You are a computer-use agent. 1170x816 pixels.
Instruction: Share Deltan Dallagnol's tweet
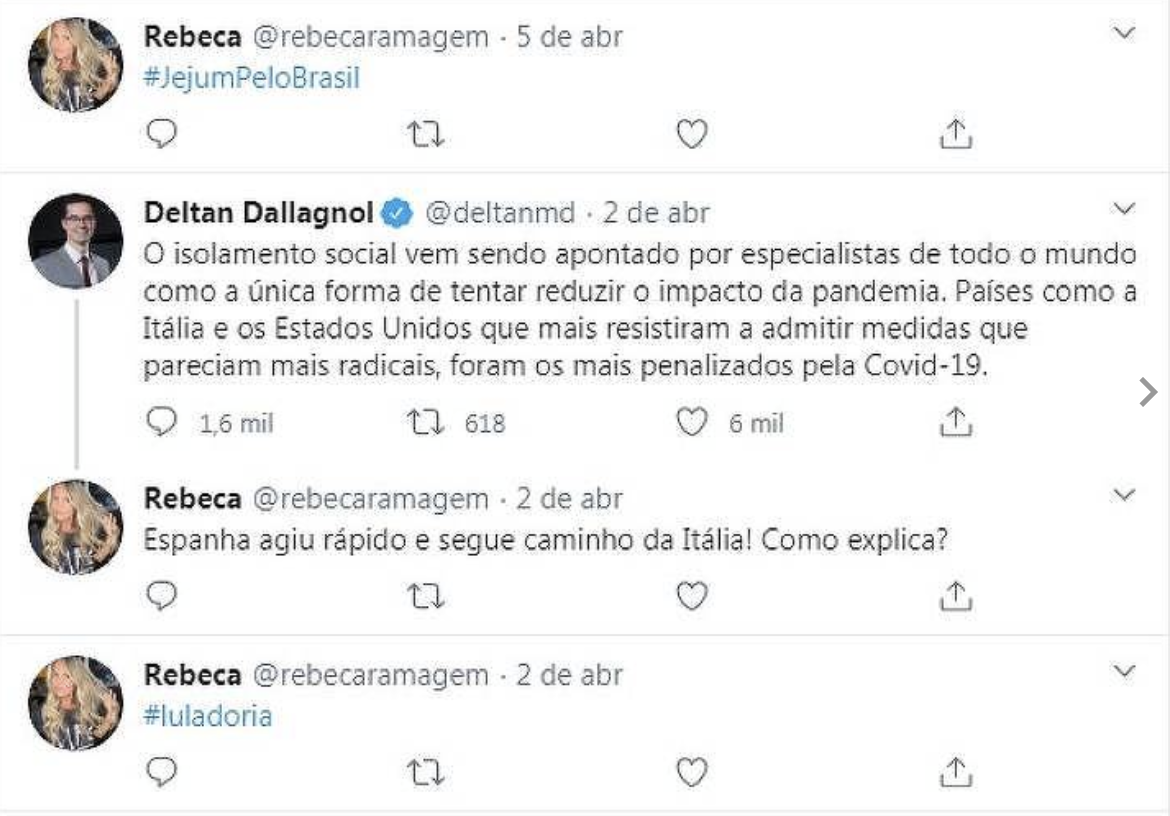[x=957, y=424]
